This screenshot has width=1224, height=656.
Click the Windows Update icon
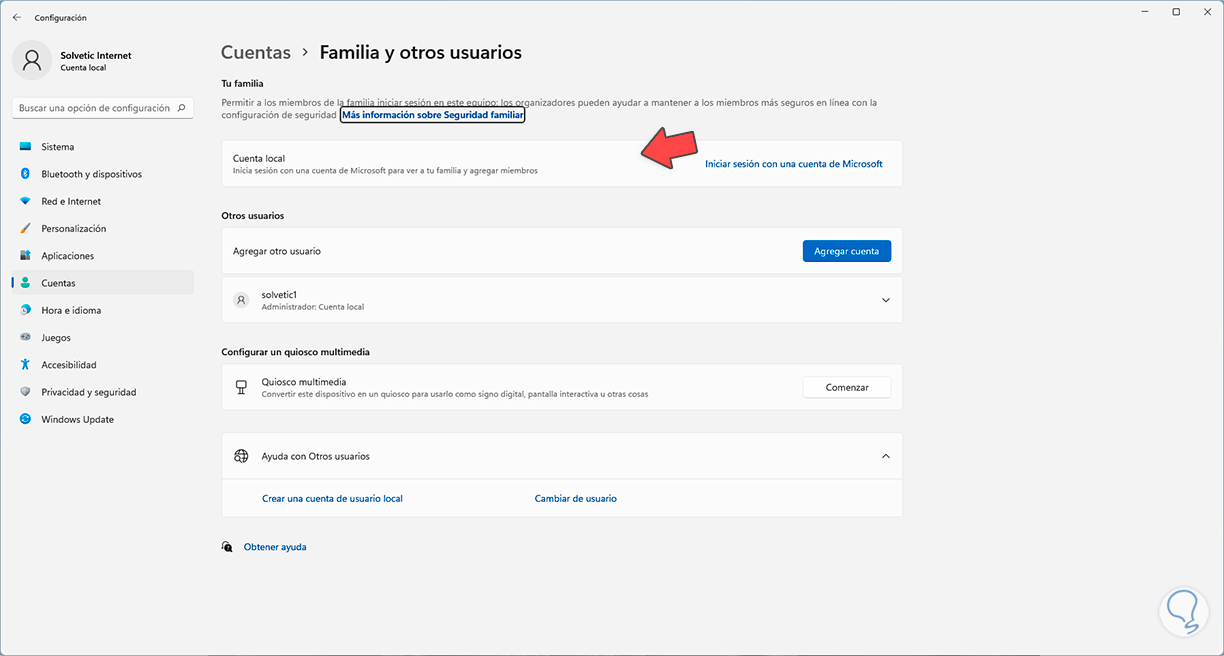[x=26, y=420]
